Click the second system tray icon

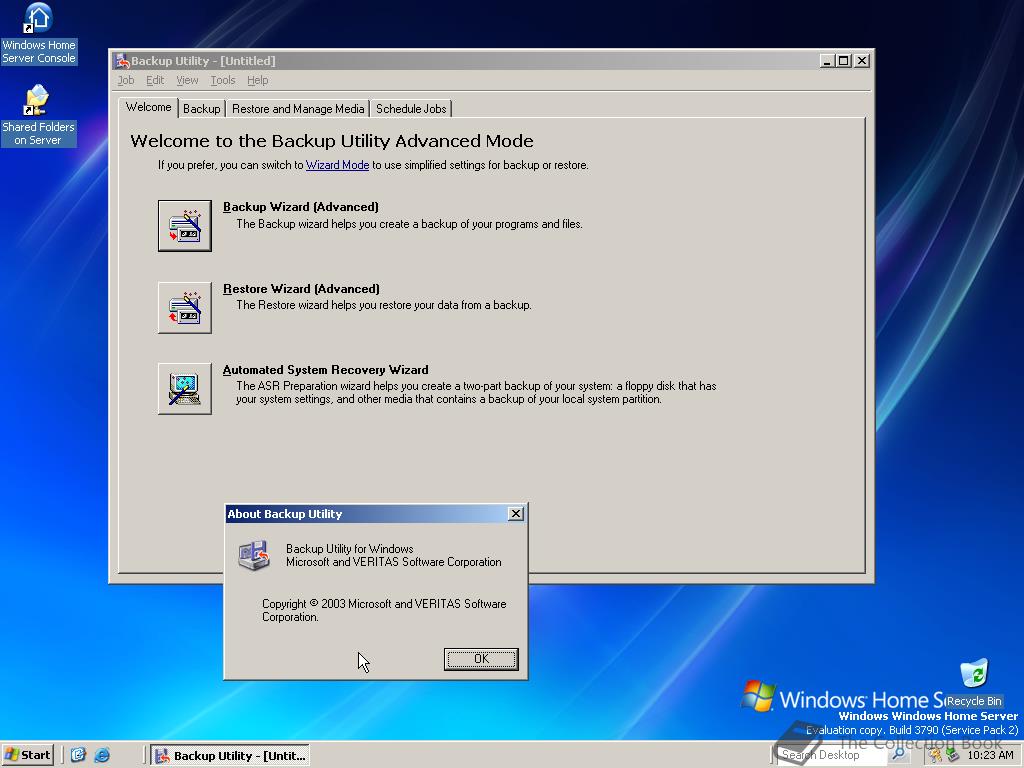tap(952, 755)
